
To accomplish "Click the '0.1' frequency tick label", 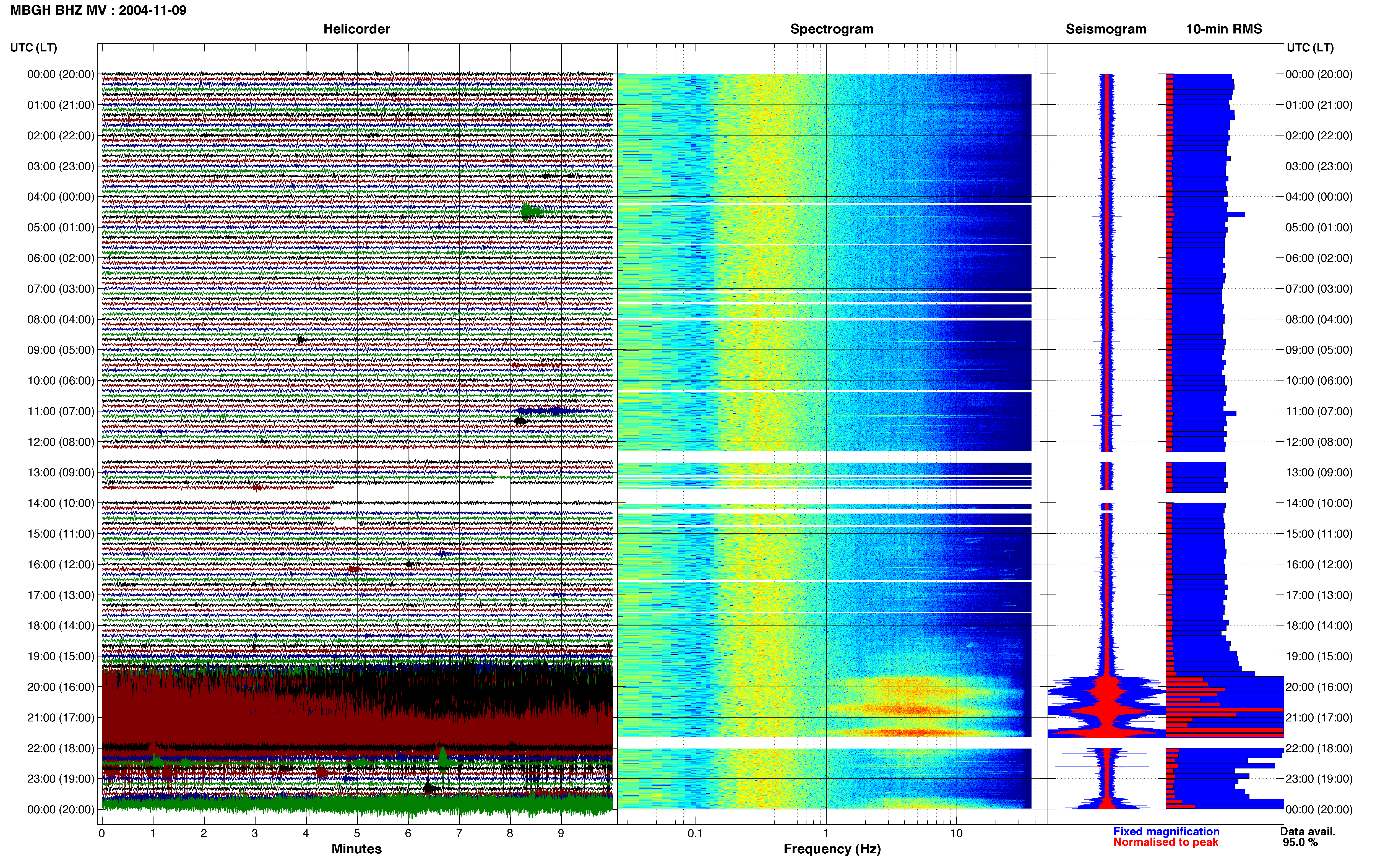I will (695, 833).
